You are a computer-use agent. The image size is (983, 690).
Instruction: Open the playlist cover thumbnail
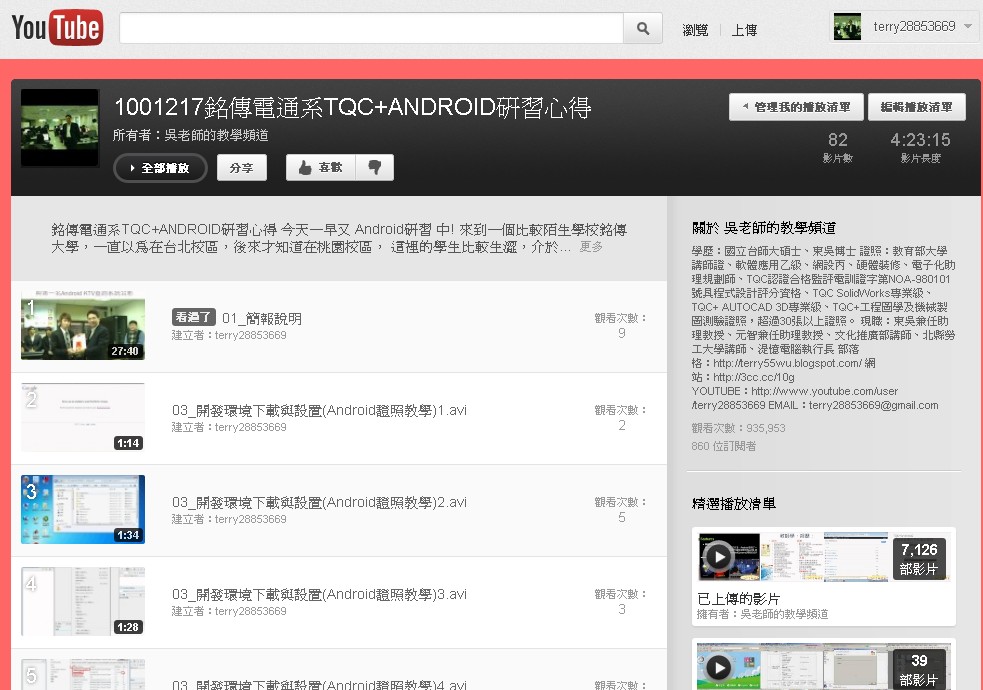coord(60,128)
